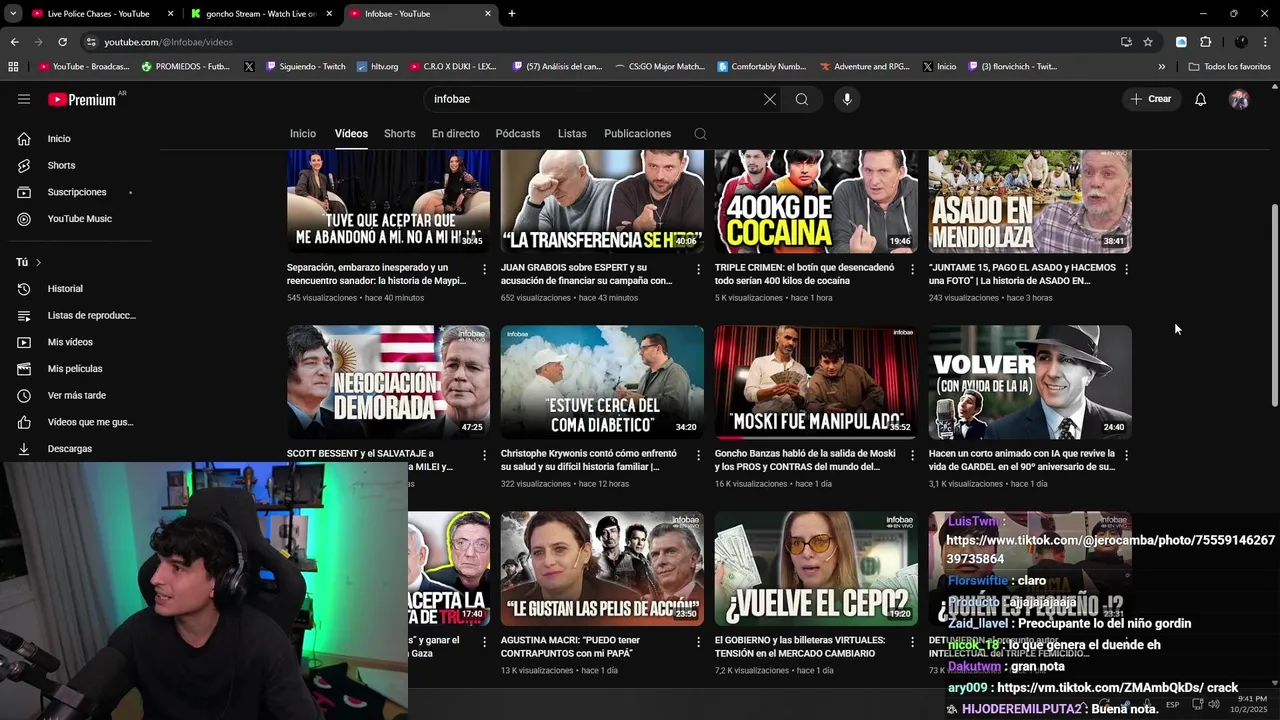Open account avatar menu

[1239, 99]
